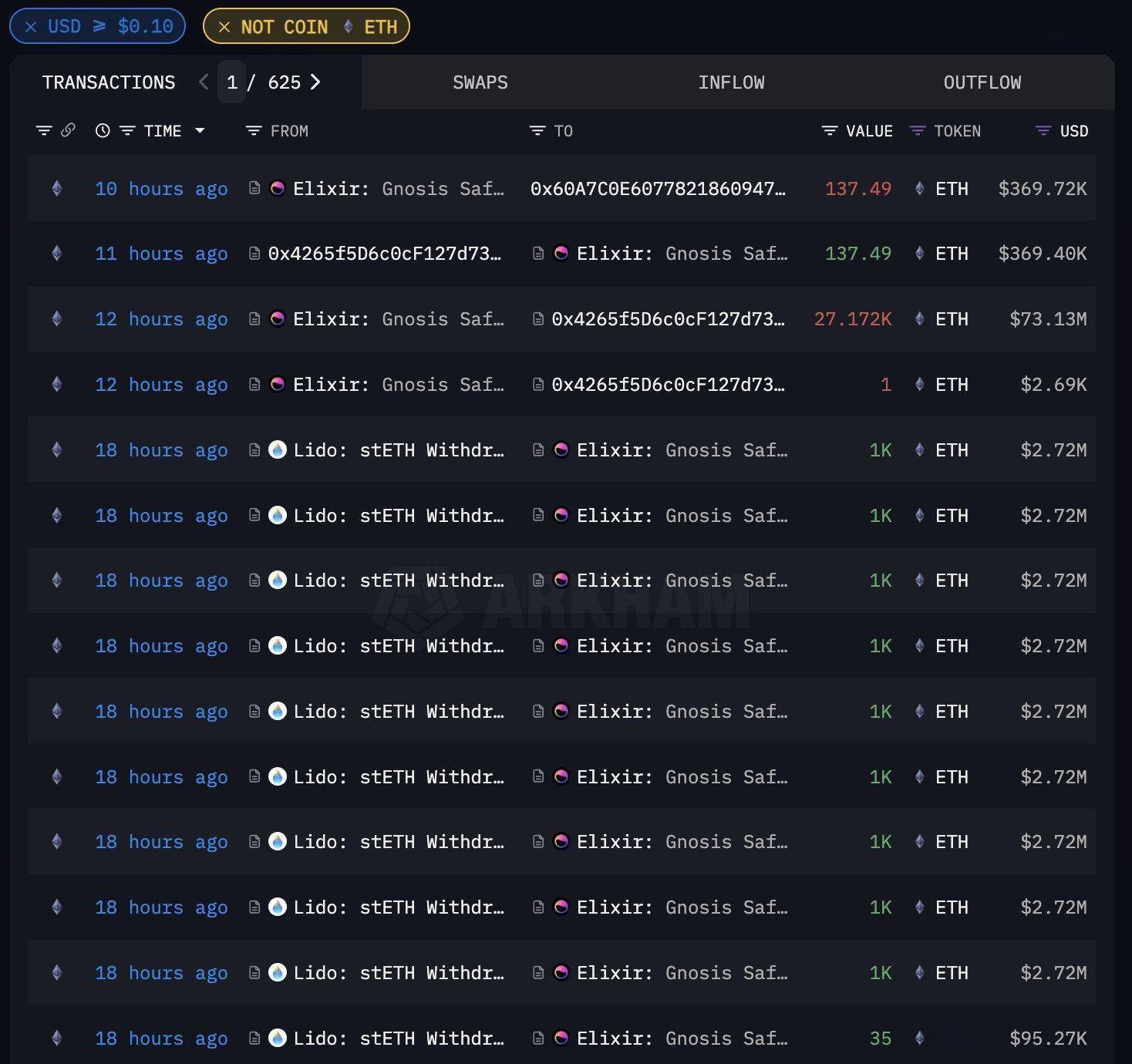Open recipient address 0x60A7C0E6077821860947
Image resolution: width=1132 pixels, height=1064 pixels.
658,188
